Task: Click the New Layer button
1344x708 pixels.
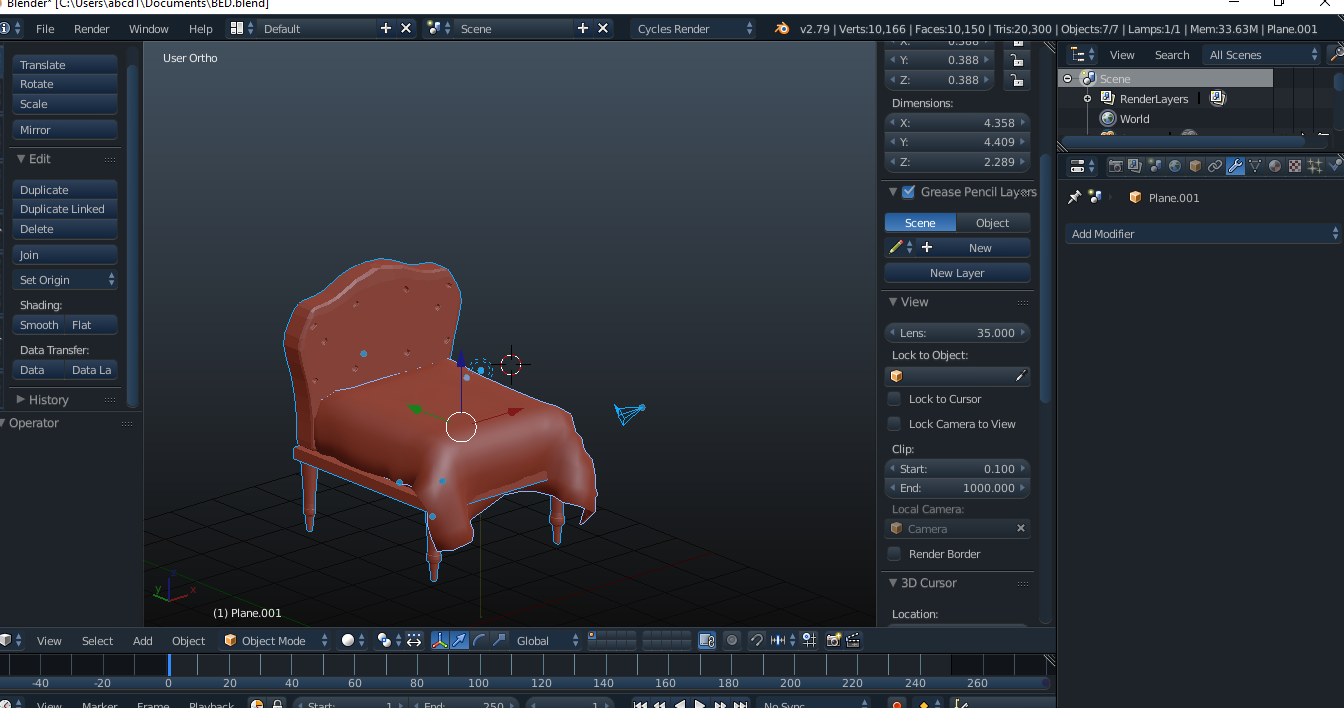Action: click(x=957, y=272)
